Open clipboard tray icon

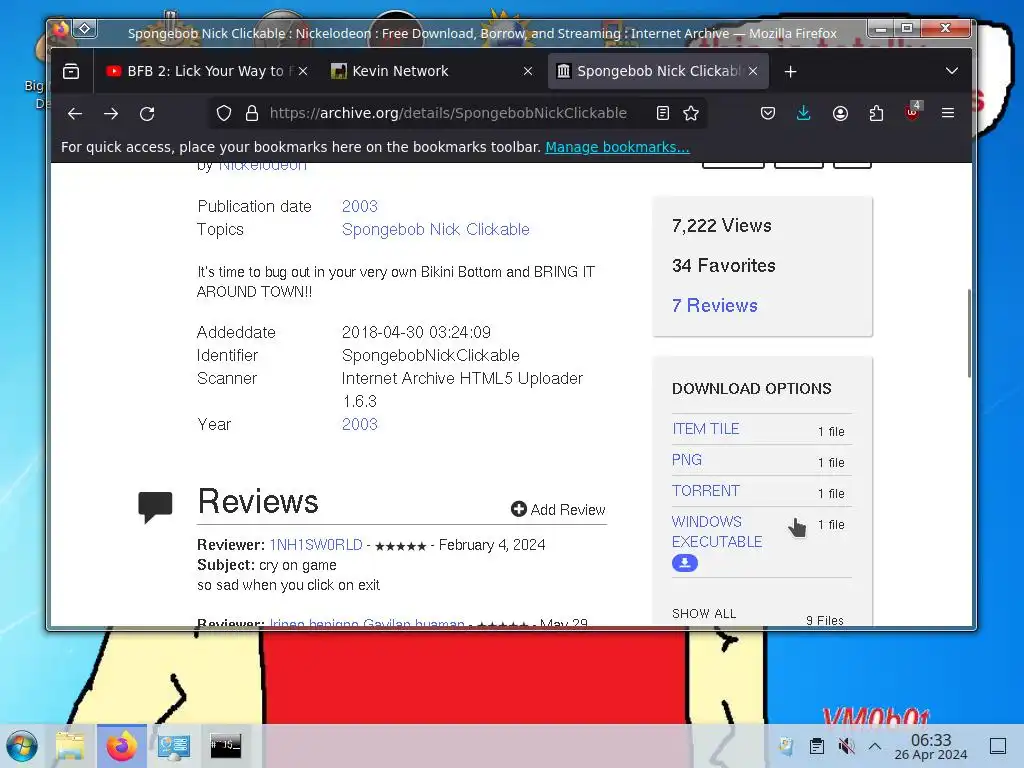tap(816, 746)
